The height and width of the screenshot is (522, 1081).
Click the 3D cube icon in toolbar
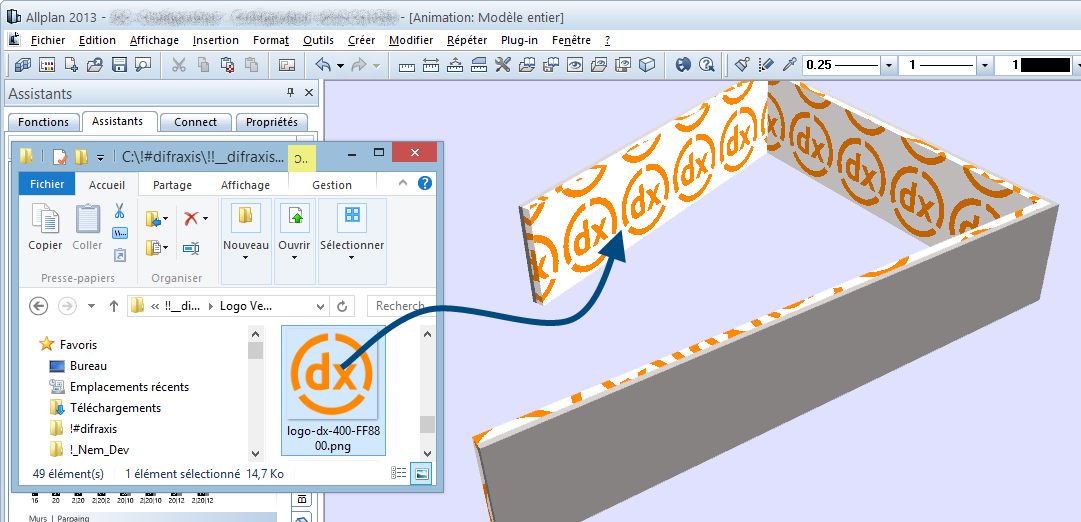[x=646, y=66]
